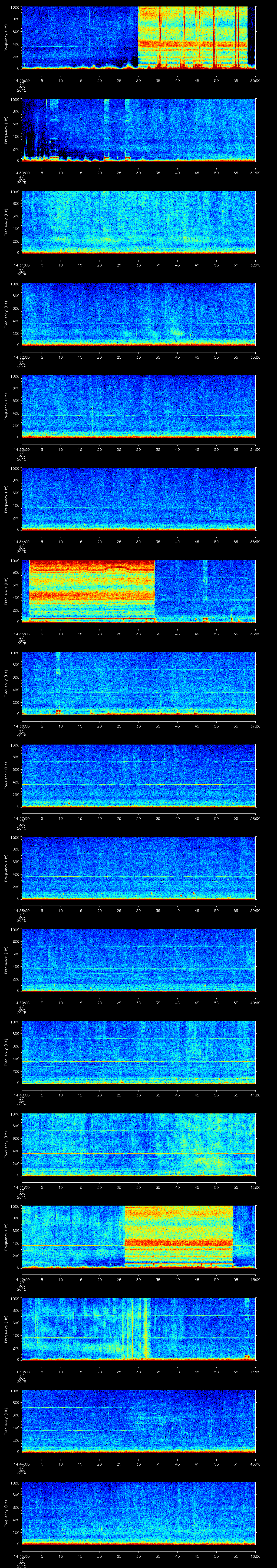Choose the spectrogram panel starting at 14:33:00
The image size is (277, 1568).
pos(138,407)
